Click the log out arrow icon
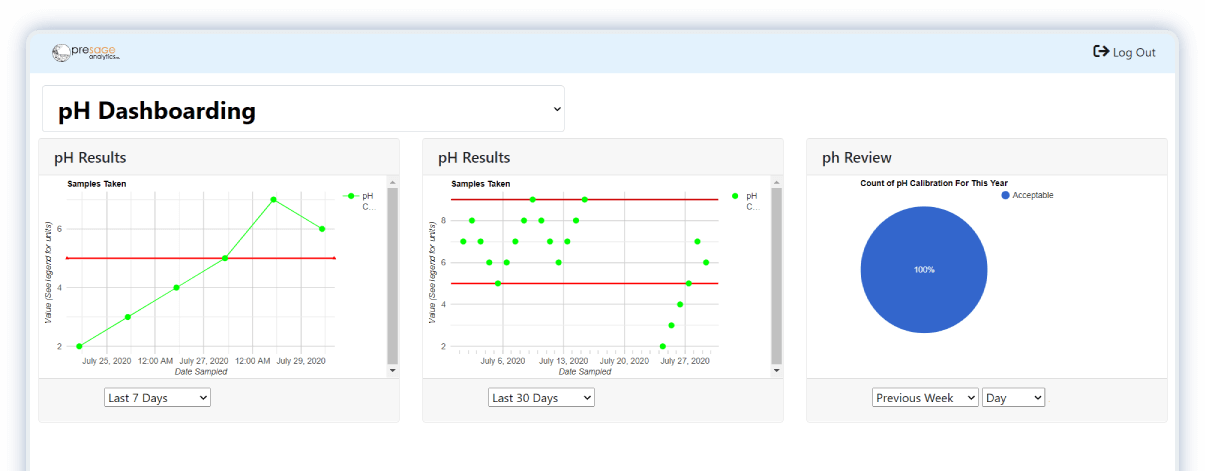This screenshot has height=471, width=1205. pyautogui.click(x=1101, y=52)
